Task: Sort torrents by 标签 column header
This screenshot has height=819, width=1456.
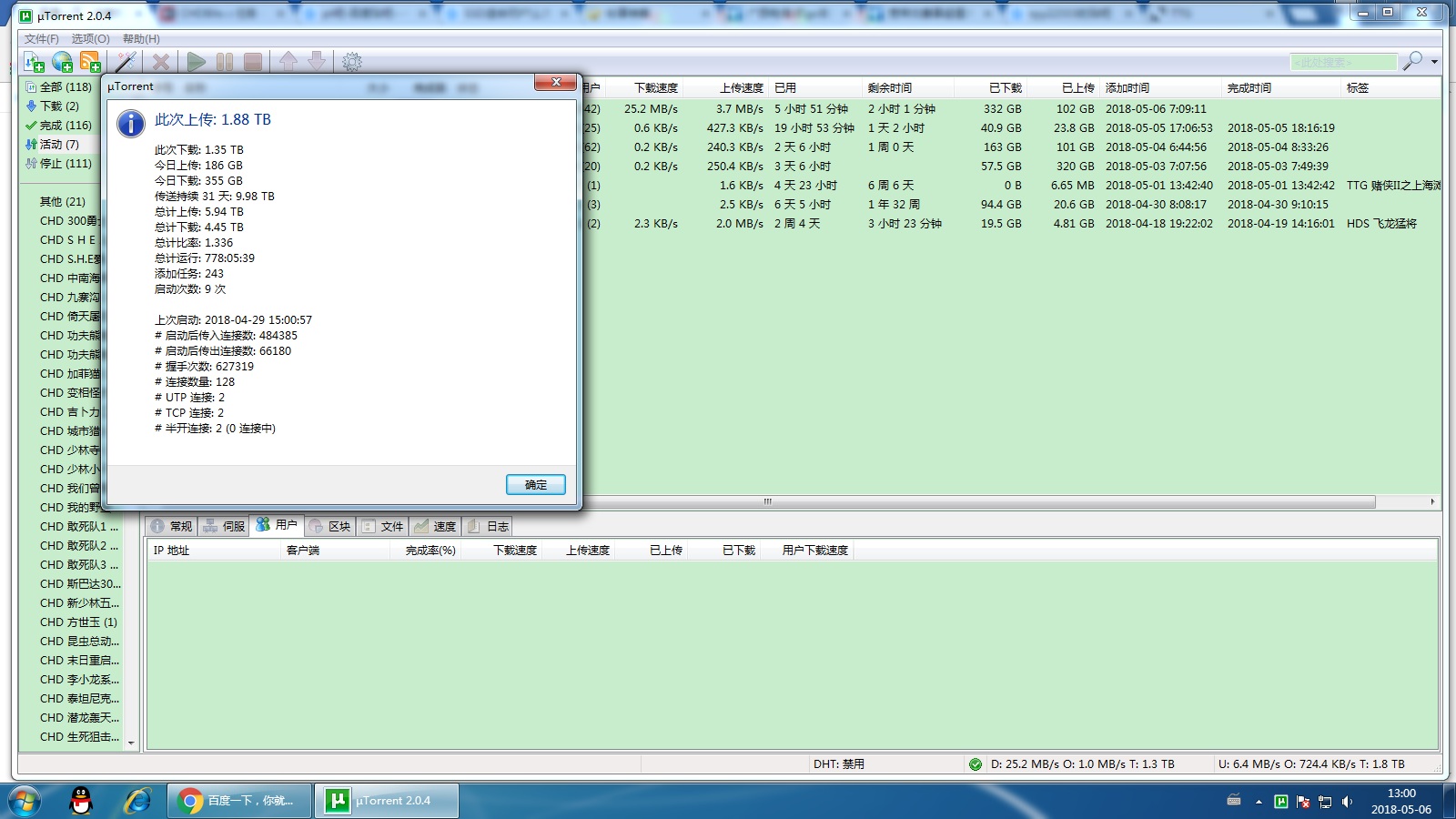Action: (1392, 88)
